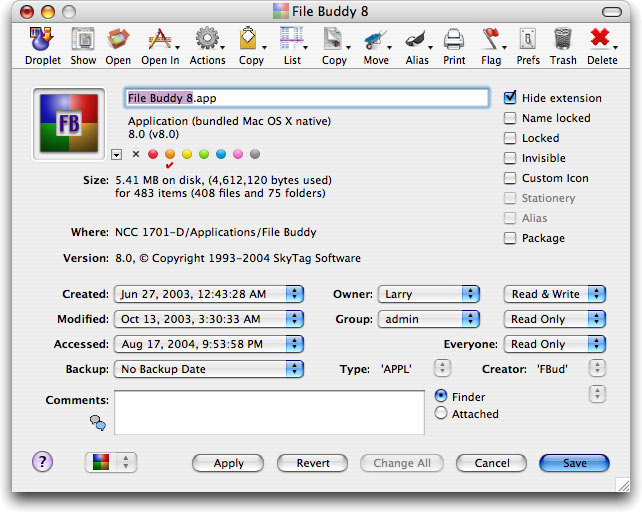Viewport: 642px width, 512px height.
Task: Click the Trash can toolbar icon
Action: (x=563, y=39)
